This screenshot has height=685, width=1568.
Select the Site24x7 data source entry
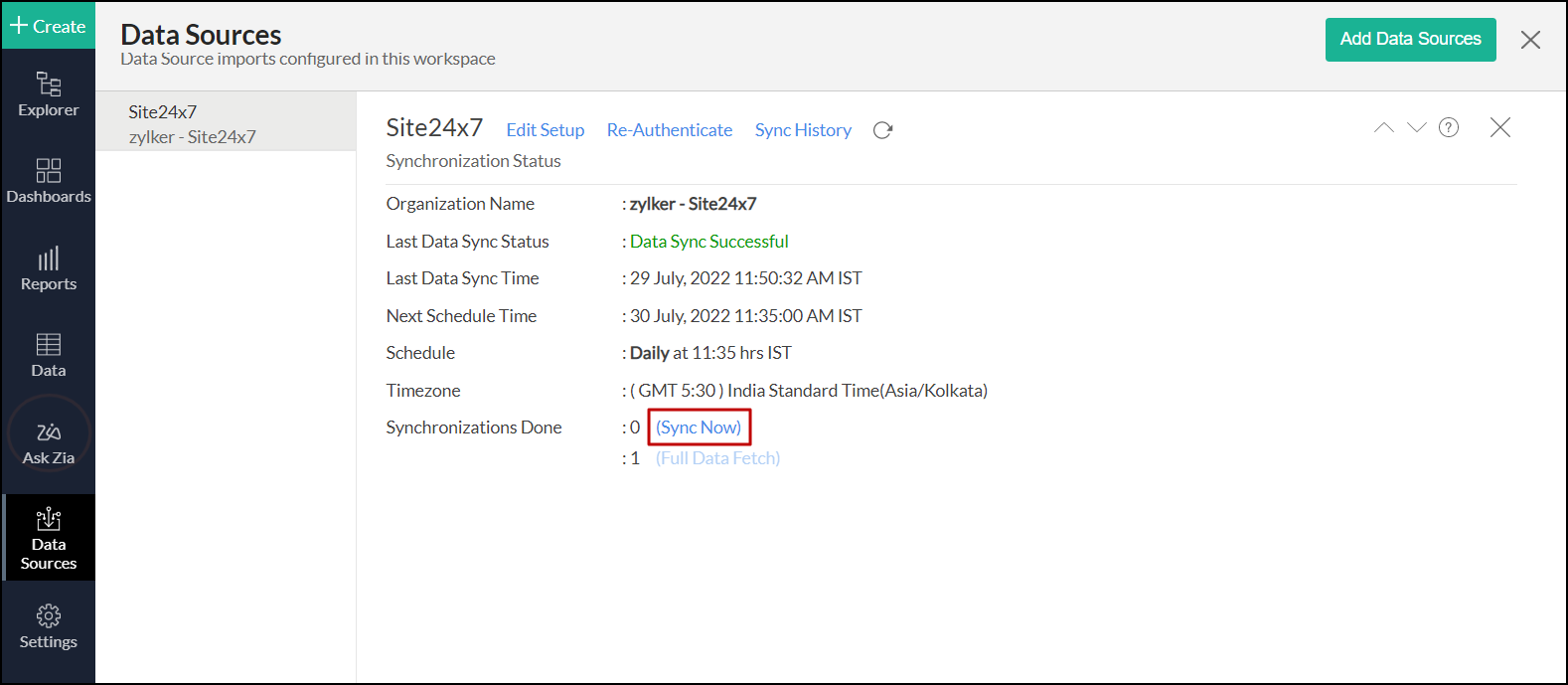point(226,123)
